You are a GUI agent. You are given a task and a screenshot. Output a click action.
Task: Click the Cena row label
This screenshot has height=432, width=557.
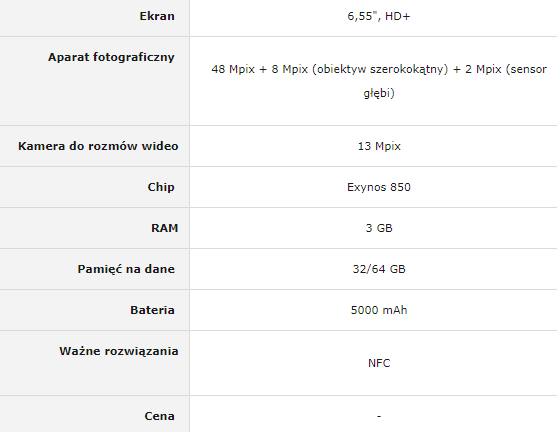[x=159, y=416]
